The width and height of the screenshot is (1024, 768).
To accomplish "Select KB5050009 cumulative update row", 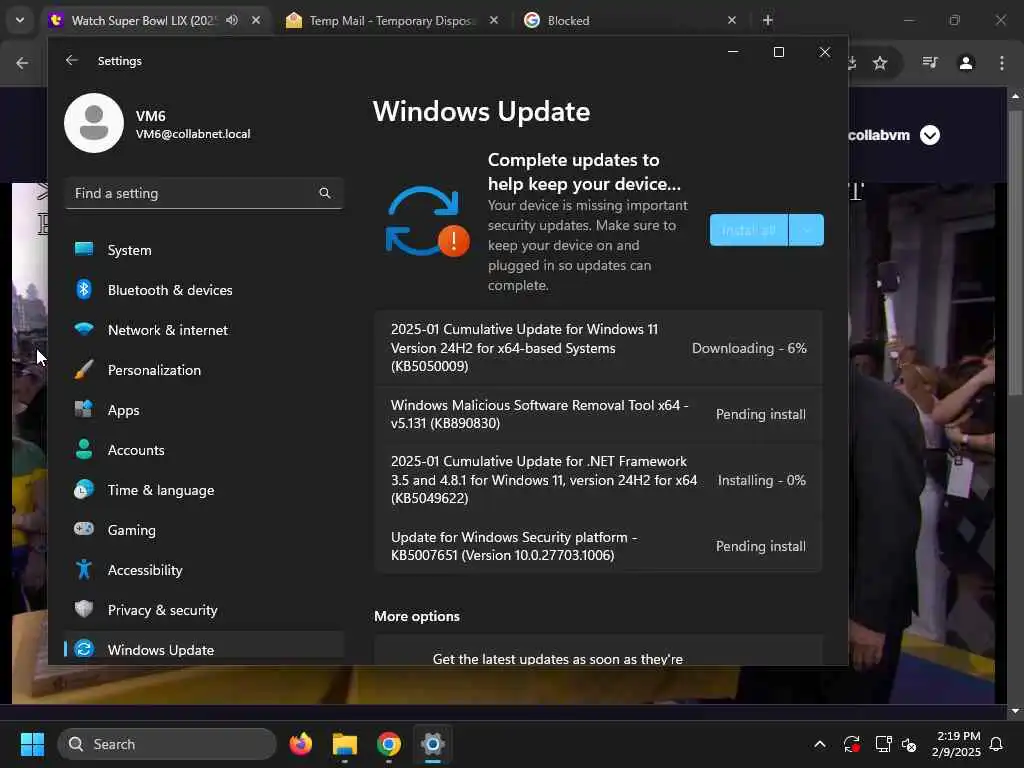I will pyautogui.click(x=598, y=347).
